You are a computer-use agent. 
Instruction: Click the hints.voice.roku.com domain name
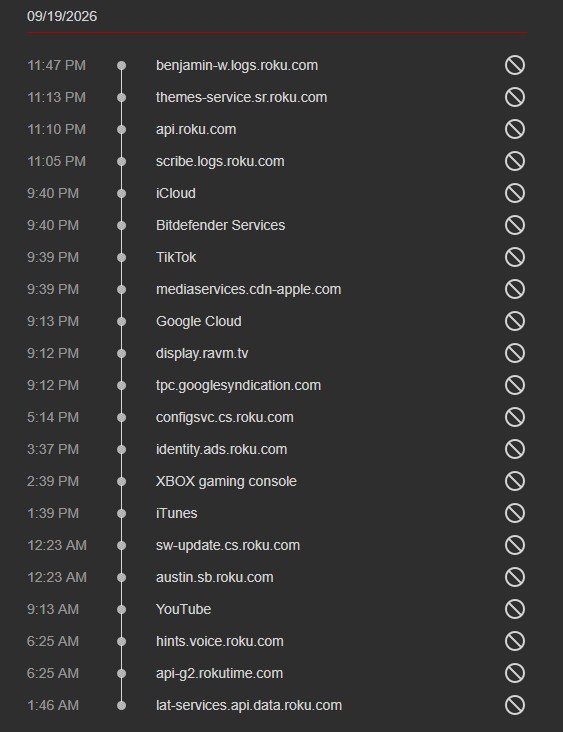(x=220, y=641)
